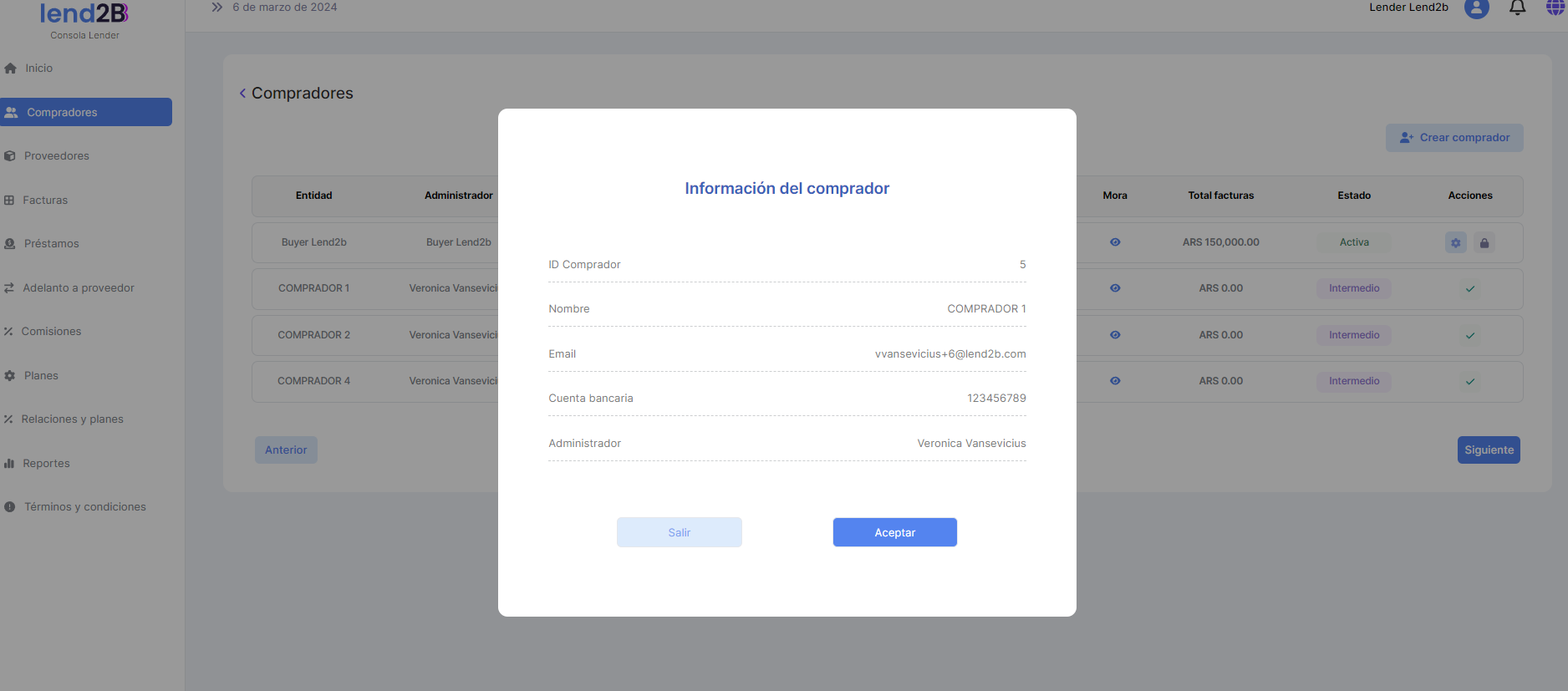Click the Reportes bar chart icon

coord(10,464)
